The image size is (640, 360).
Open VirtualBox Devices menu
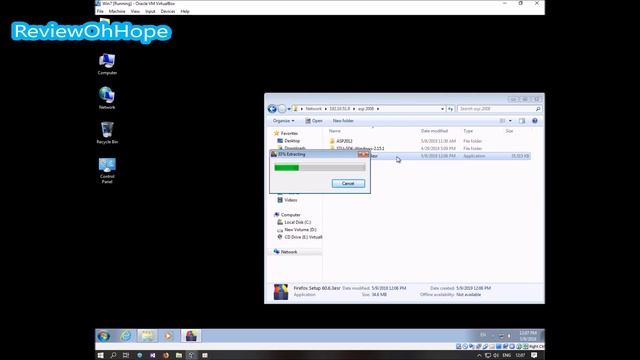point(168,11)
